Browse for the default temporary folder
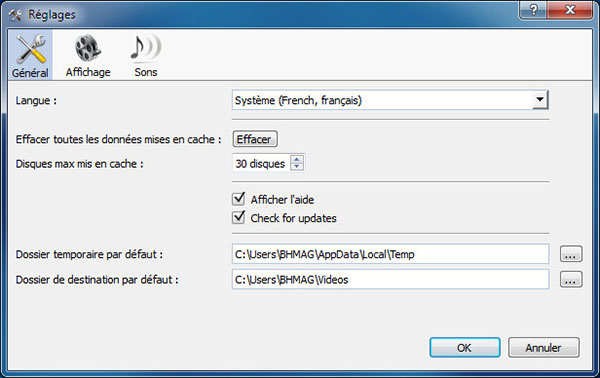The width and height of the screenshot is (600, 378). click(x=571, y=254)
